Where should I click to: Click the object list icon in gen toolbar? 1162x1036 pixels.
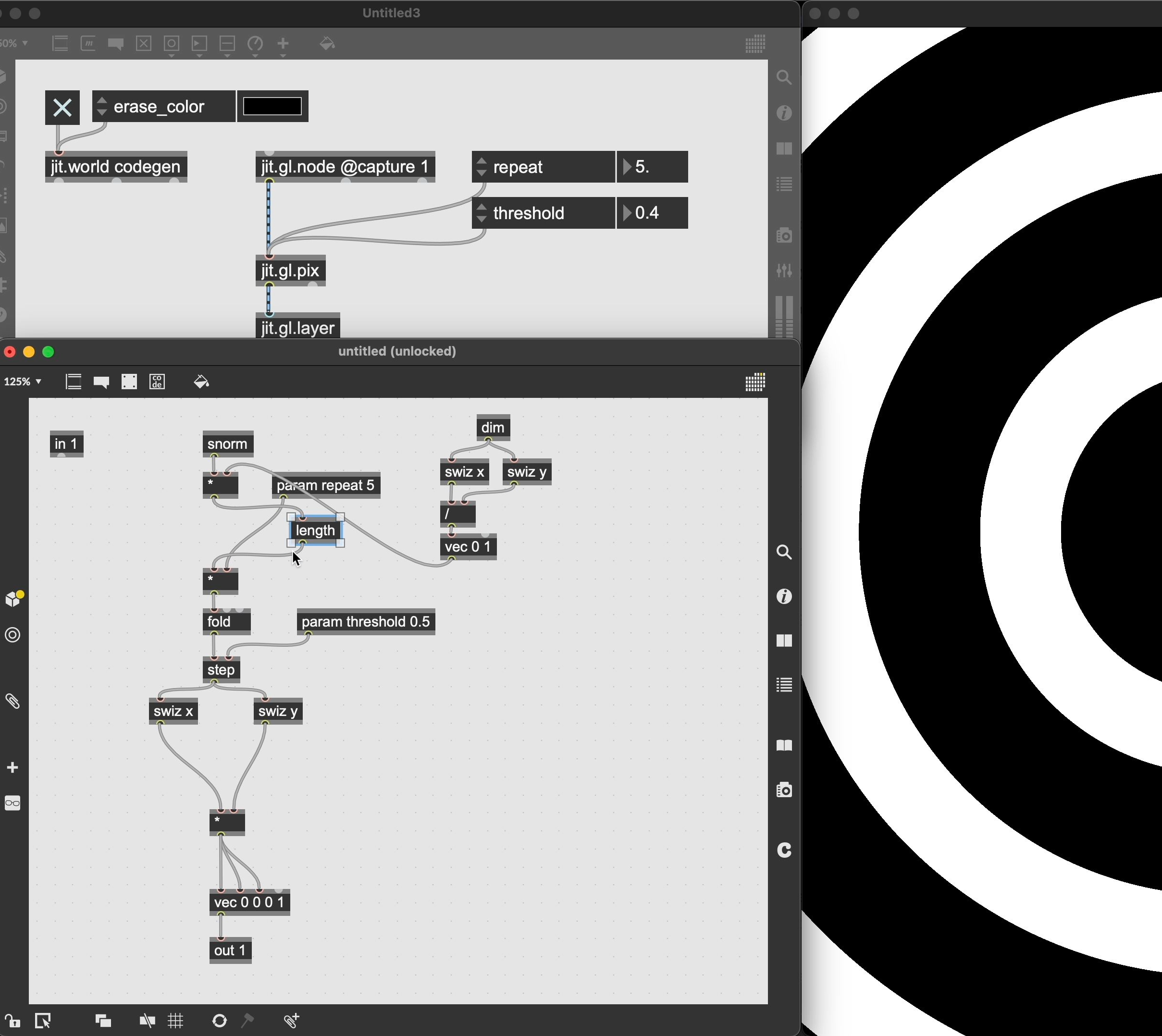[74, 382]
